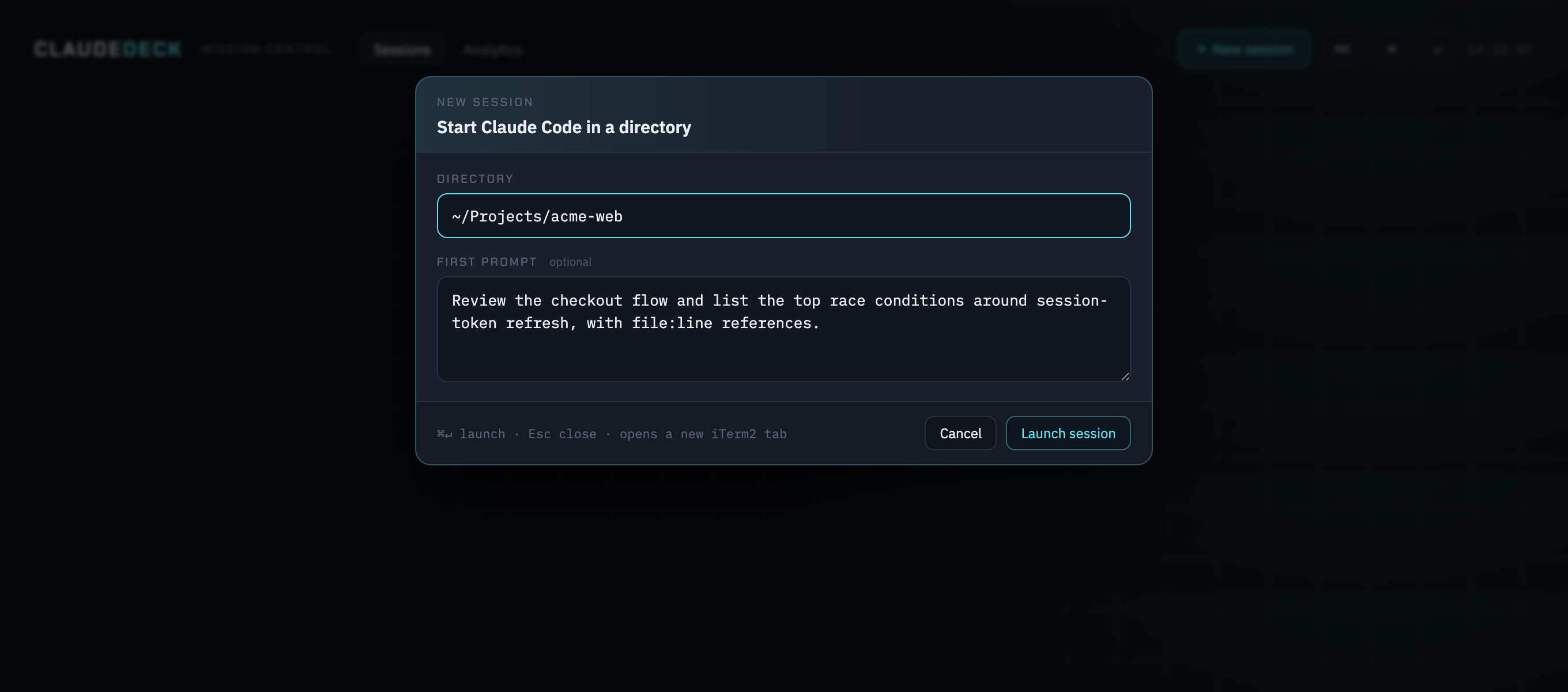Image resolution: width=1568 pixels, height=692 pixels.
Task: Click the Launch session button
Action: click(1068, 433)
